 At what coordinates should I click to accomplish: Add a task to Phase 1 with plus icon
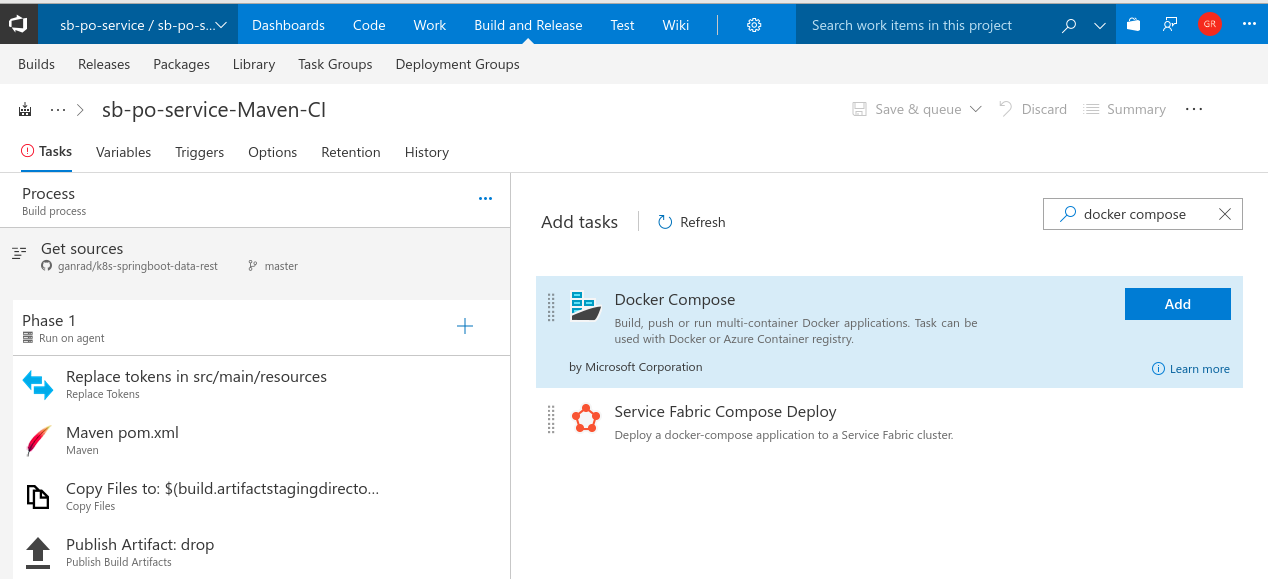[465, 326]
